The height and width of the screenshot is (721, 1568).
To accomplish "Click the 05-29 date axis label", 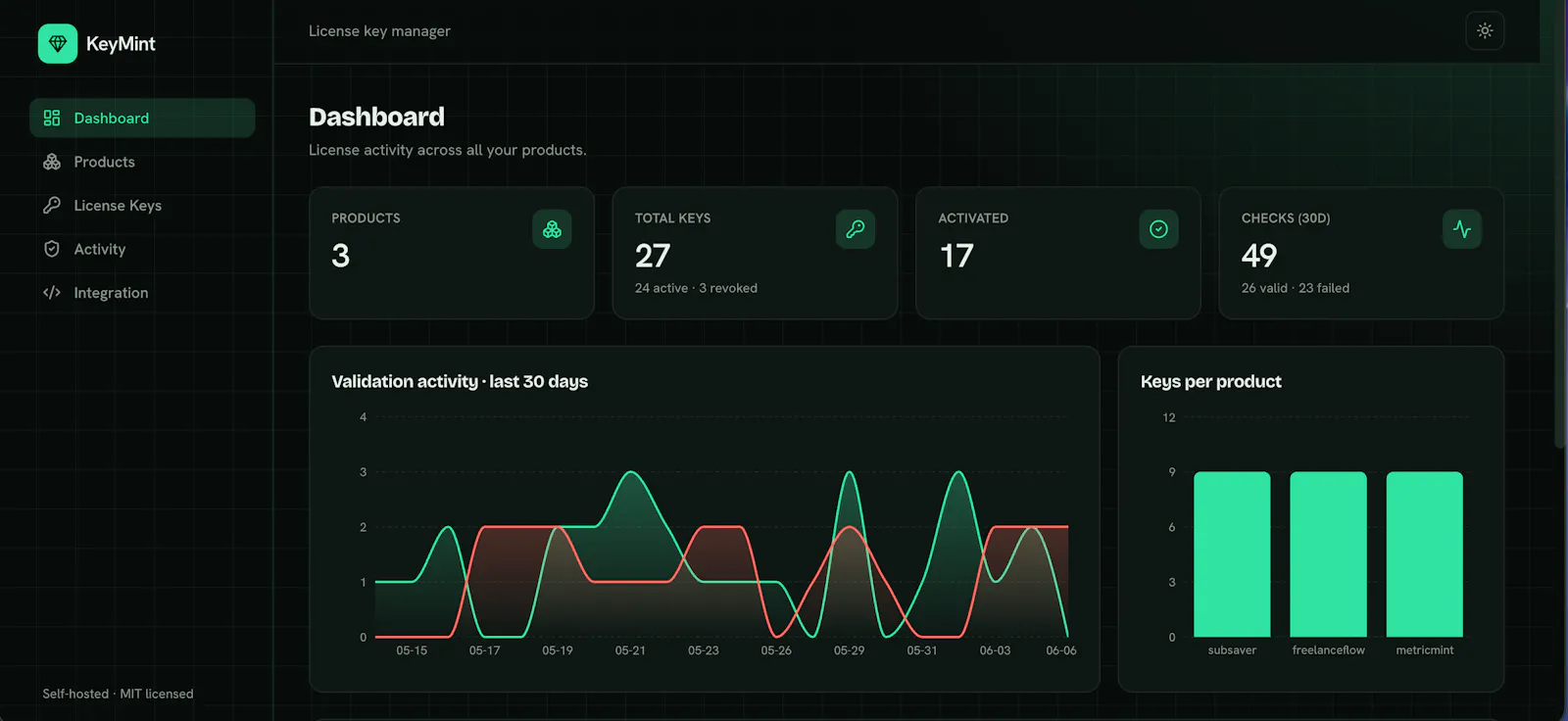I will [849, 650].
